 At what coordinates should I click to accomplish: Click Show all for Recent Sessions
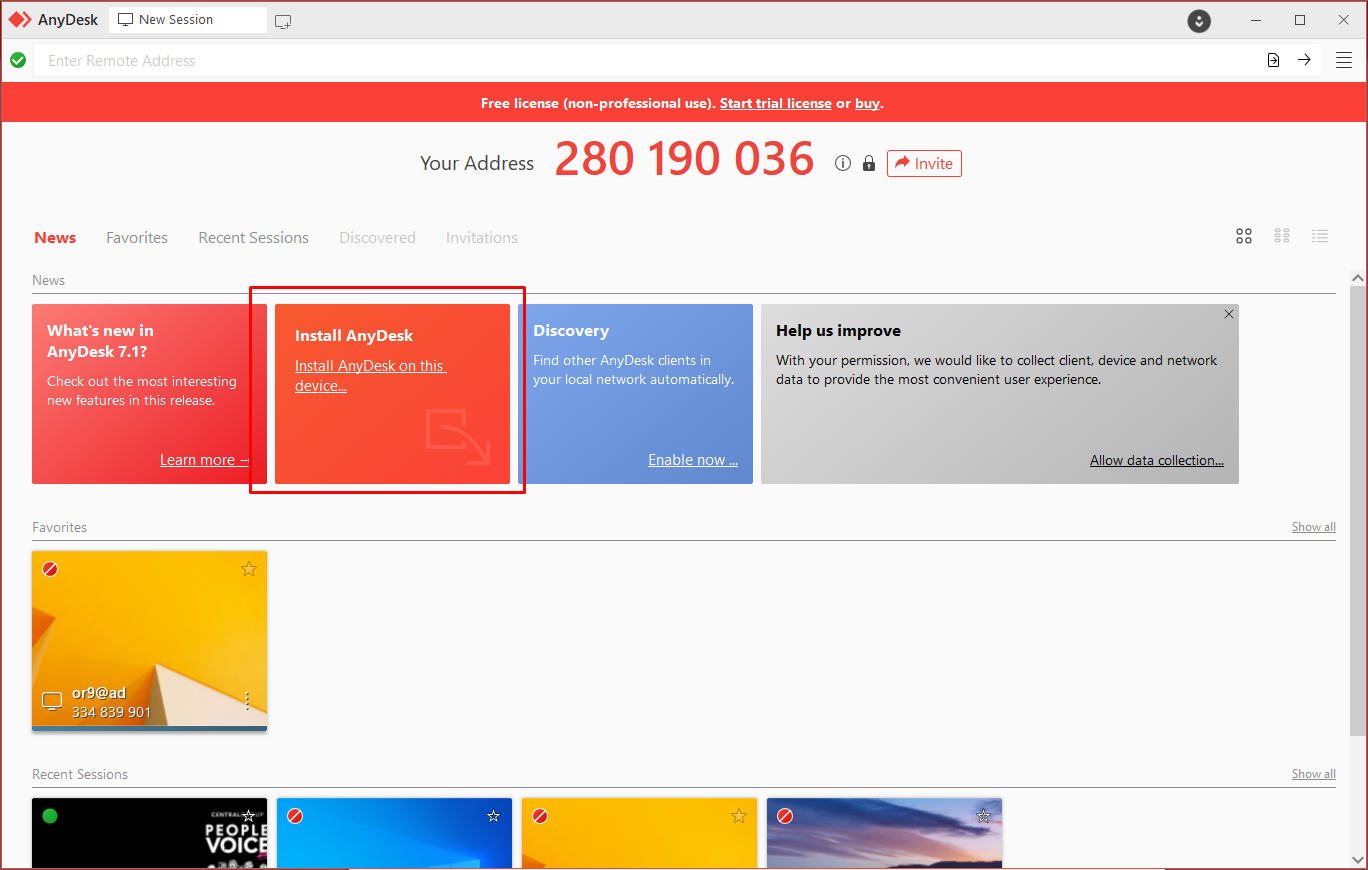click(1313, 774)
